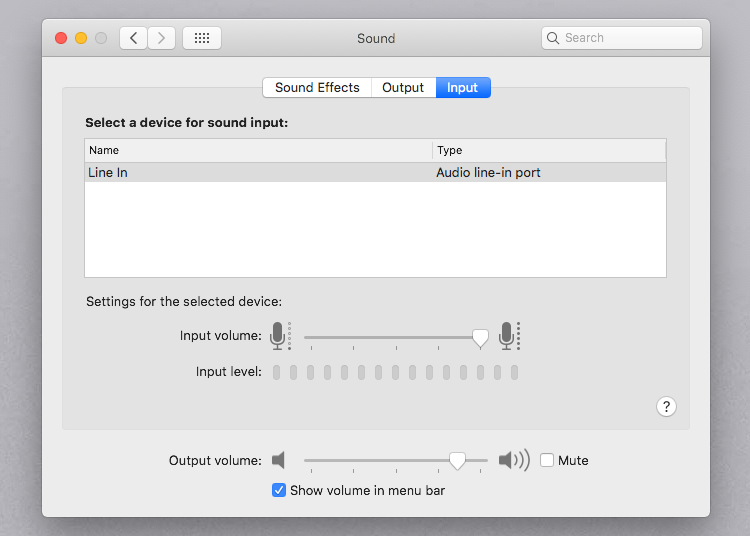The image size is (750, 536).
Task: Show all preferences via the grid icon
Action: 202,38
